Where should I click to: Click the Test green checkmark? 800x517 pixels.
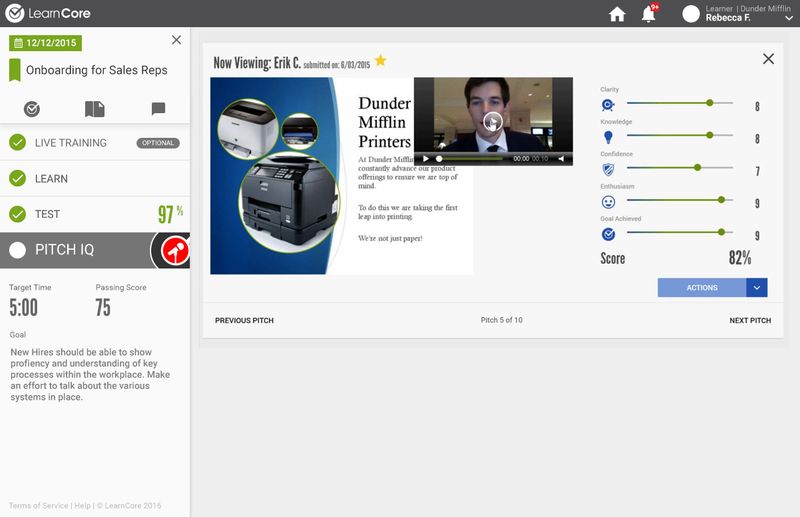[17, 214]
